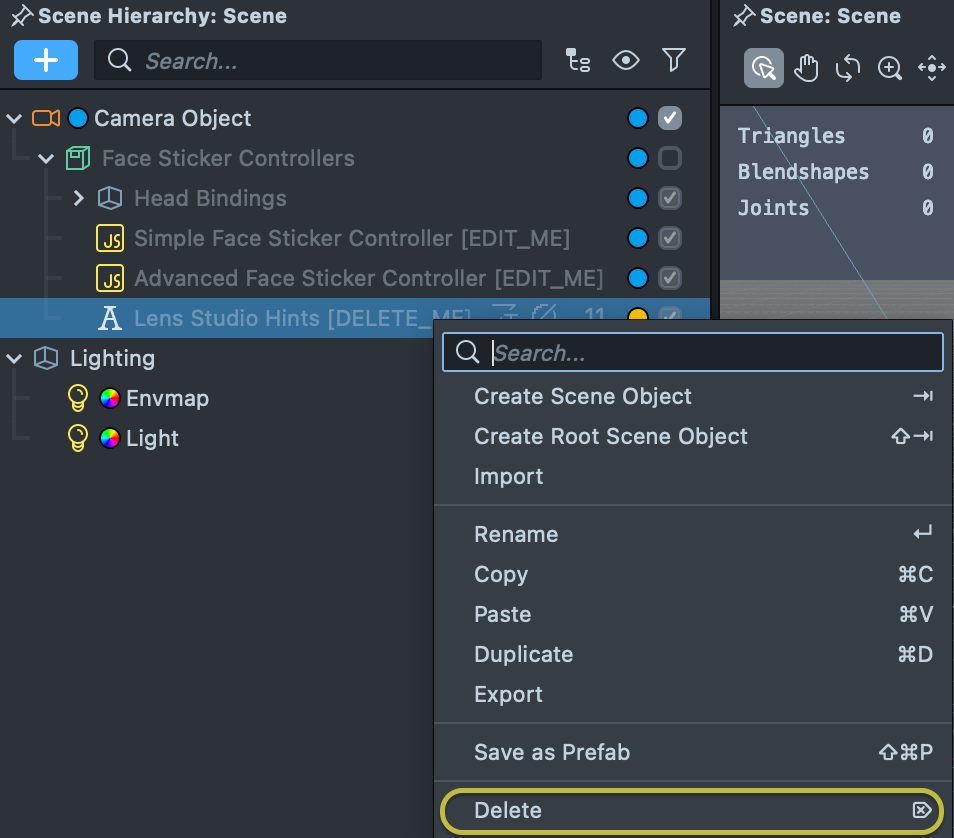Expand the Head Bindings tree node
This screenshot has width=954, height=838.
[79, 198]
